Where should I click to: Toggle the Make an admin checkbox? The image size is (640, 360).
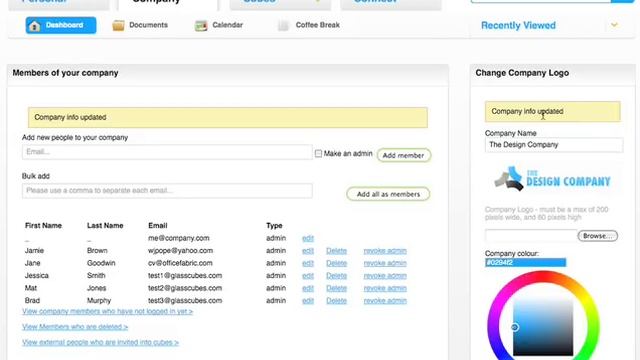point(318,153)
